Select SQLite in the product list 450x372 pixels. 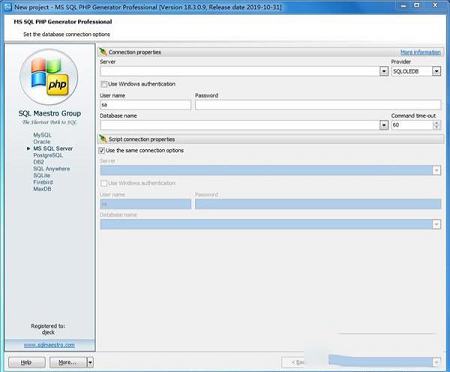pyautogui.click(x=42, y=175)
